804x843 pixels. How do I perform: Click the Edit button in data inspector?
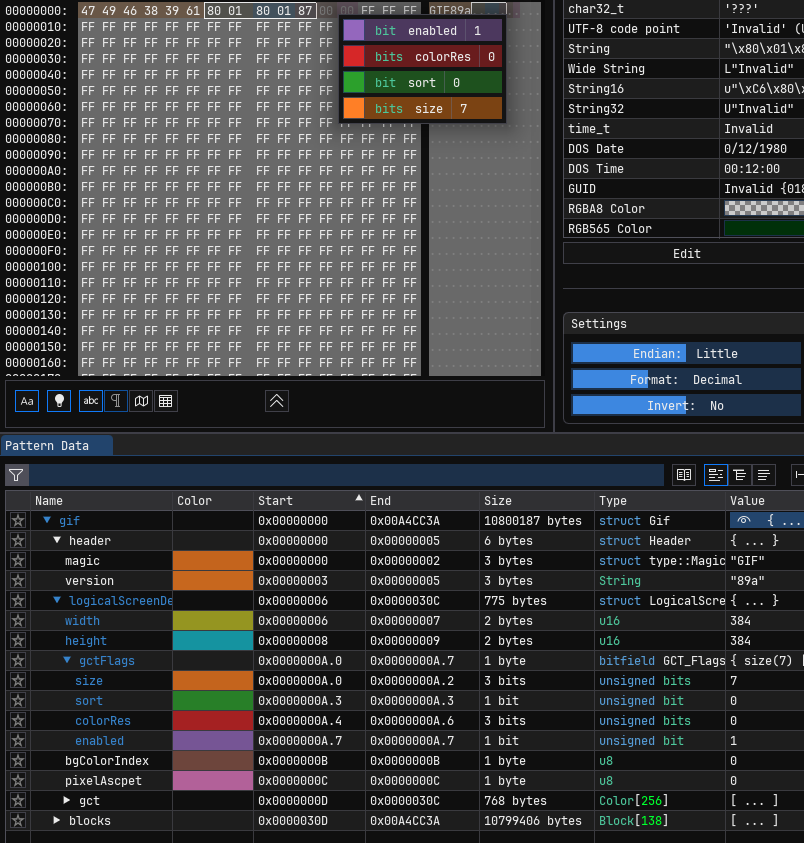pos(686,254)
